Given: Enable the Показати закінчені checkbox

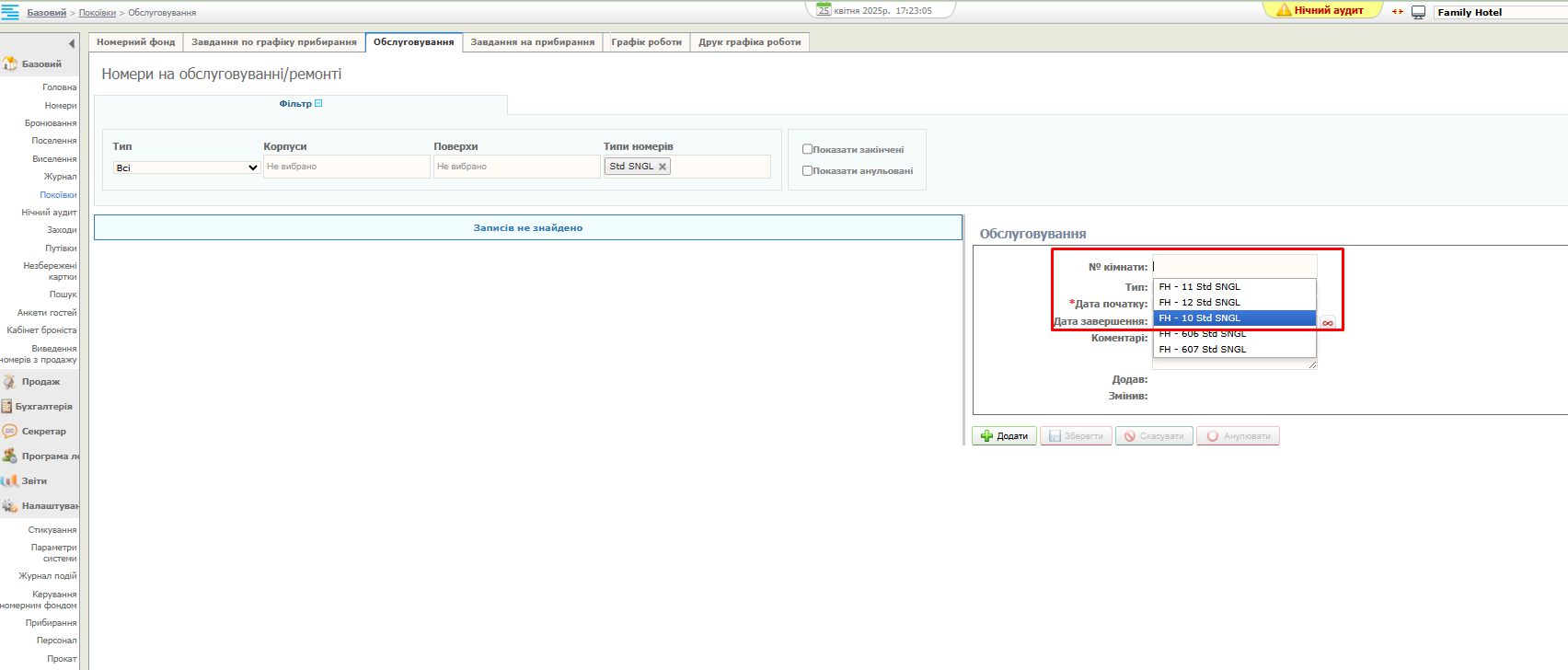Looking at the screenshot, I should pyautogui.click(x=807, y=149).
